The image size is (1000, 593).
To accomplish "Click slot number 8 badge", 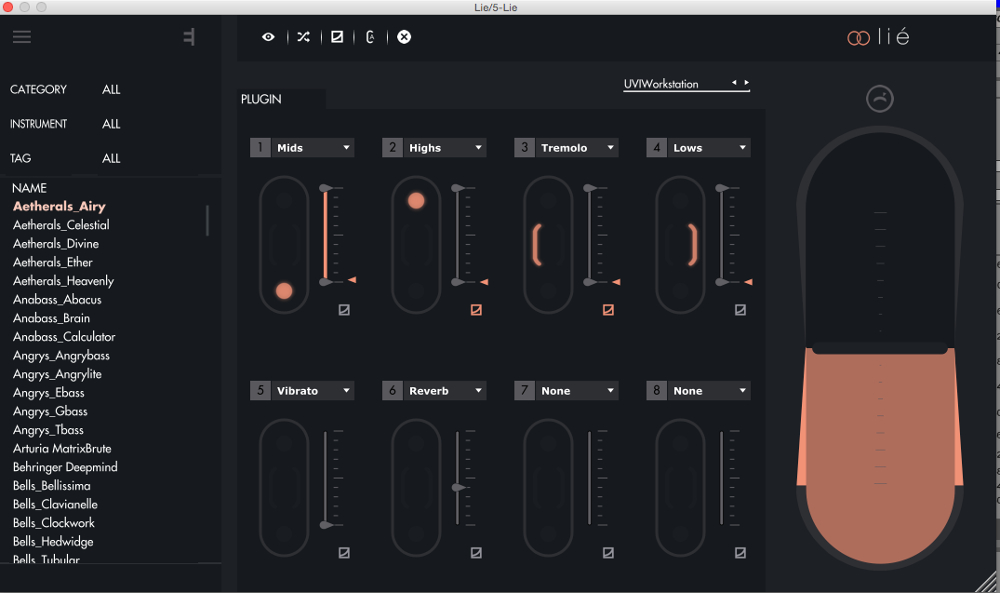I will point(656,390).
